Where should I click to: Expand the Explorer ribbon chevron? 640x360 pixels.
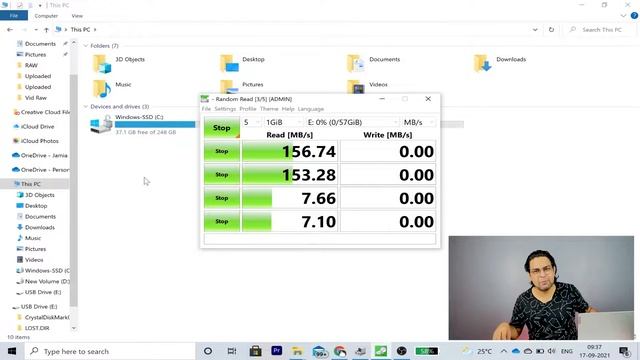pos(623,16)
